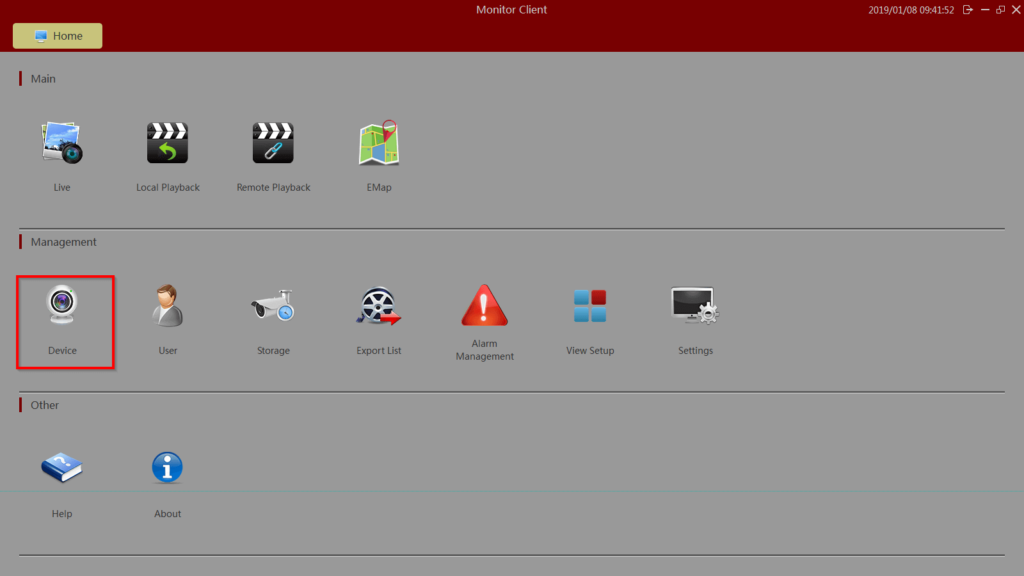The height and width of the screenshot is (576, 1024).
Task: Click the logout icon top right
Action: click(x=968, y=9)
